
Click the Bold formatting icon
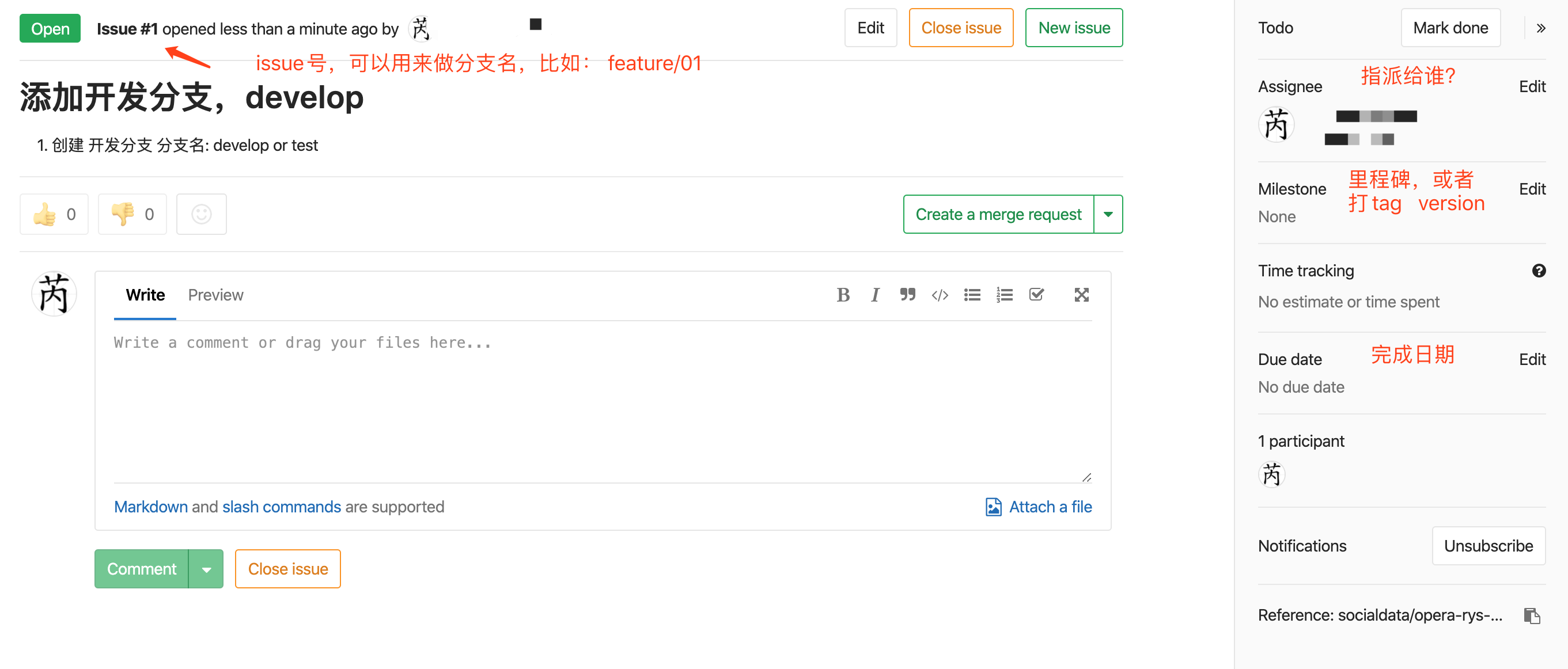842,295
